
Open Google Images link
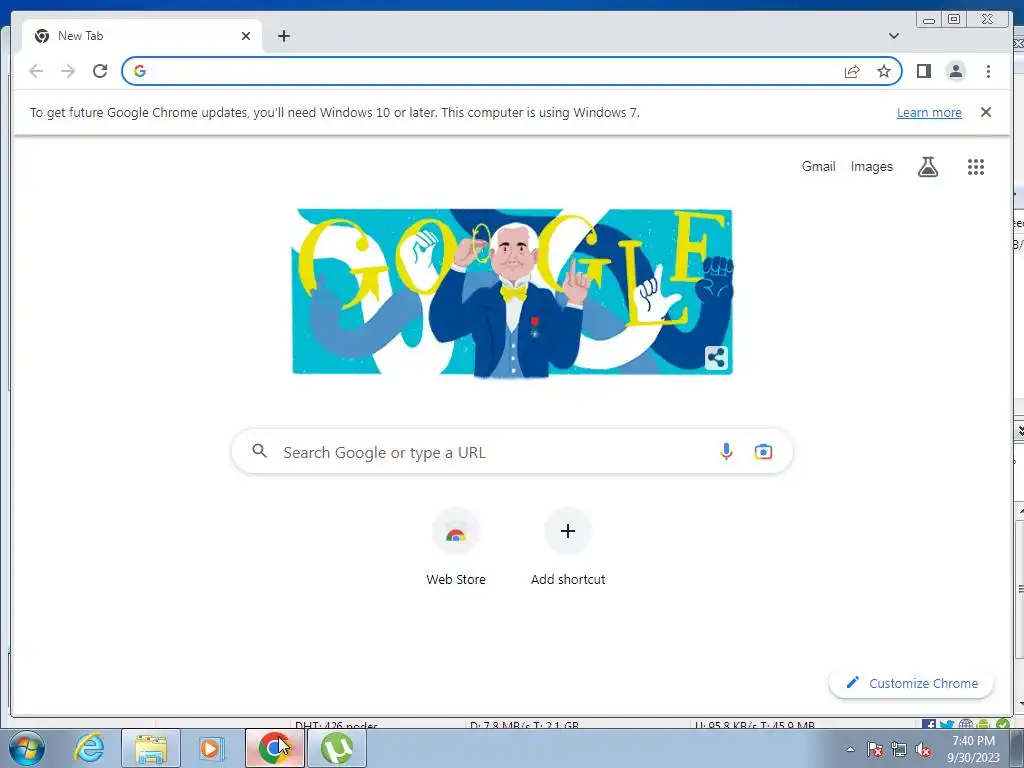[x=871, y=167]
